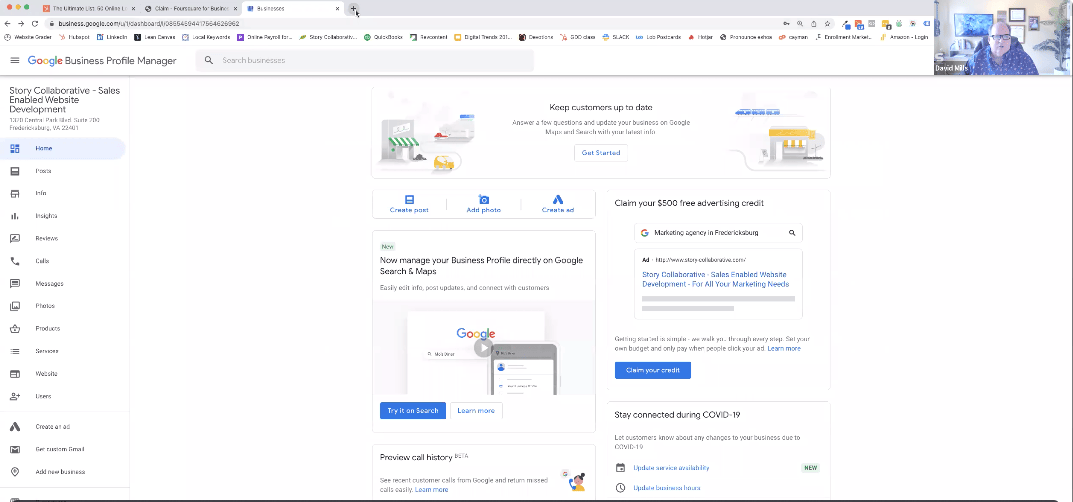Image resolution: width=1073 pixels, height=502 pixels.
Task: Click the Create post shortcut
Action: (409, 204)
